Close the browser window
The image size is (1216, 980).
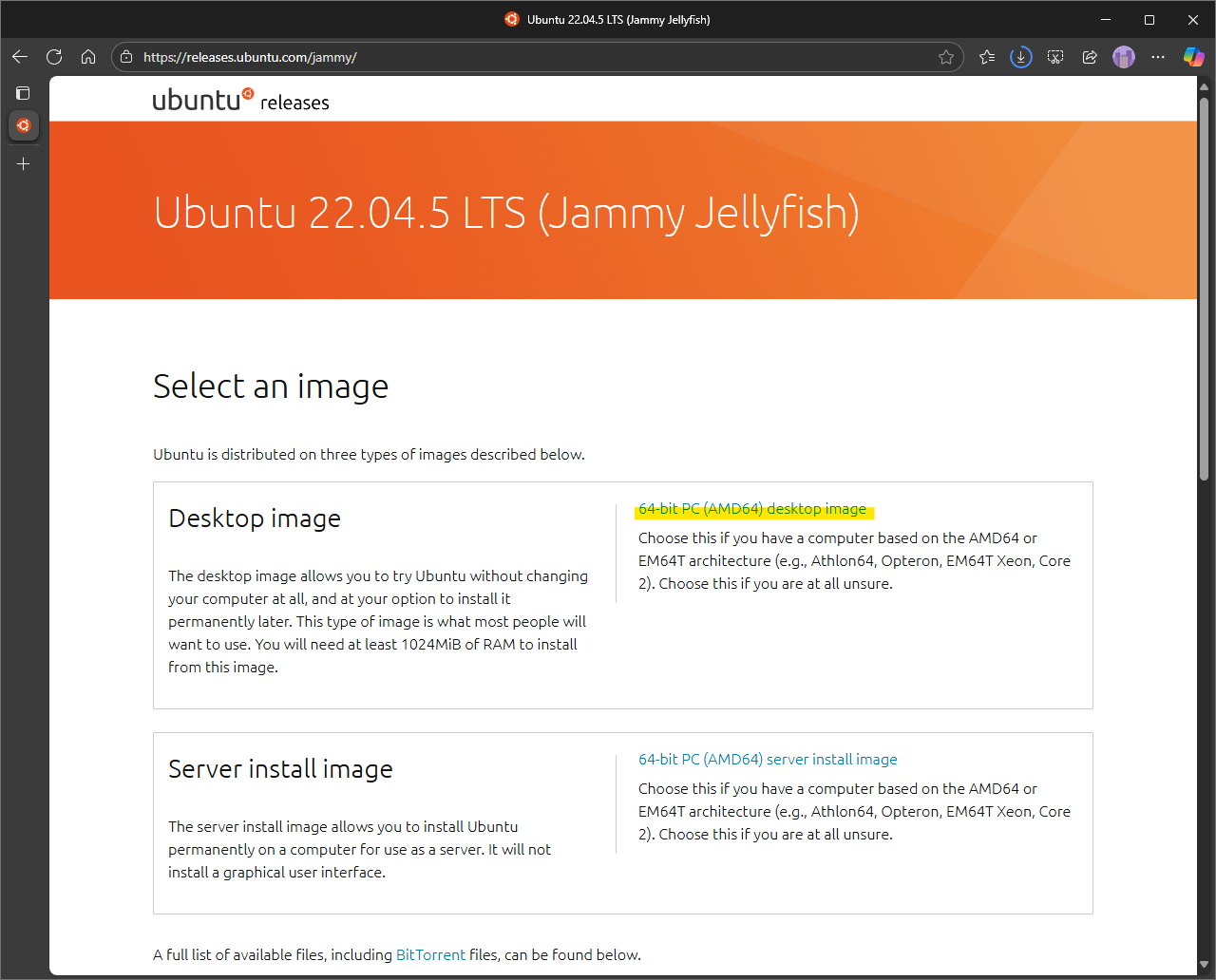(1193, 19)
